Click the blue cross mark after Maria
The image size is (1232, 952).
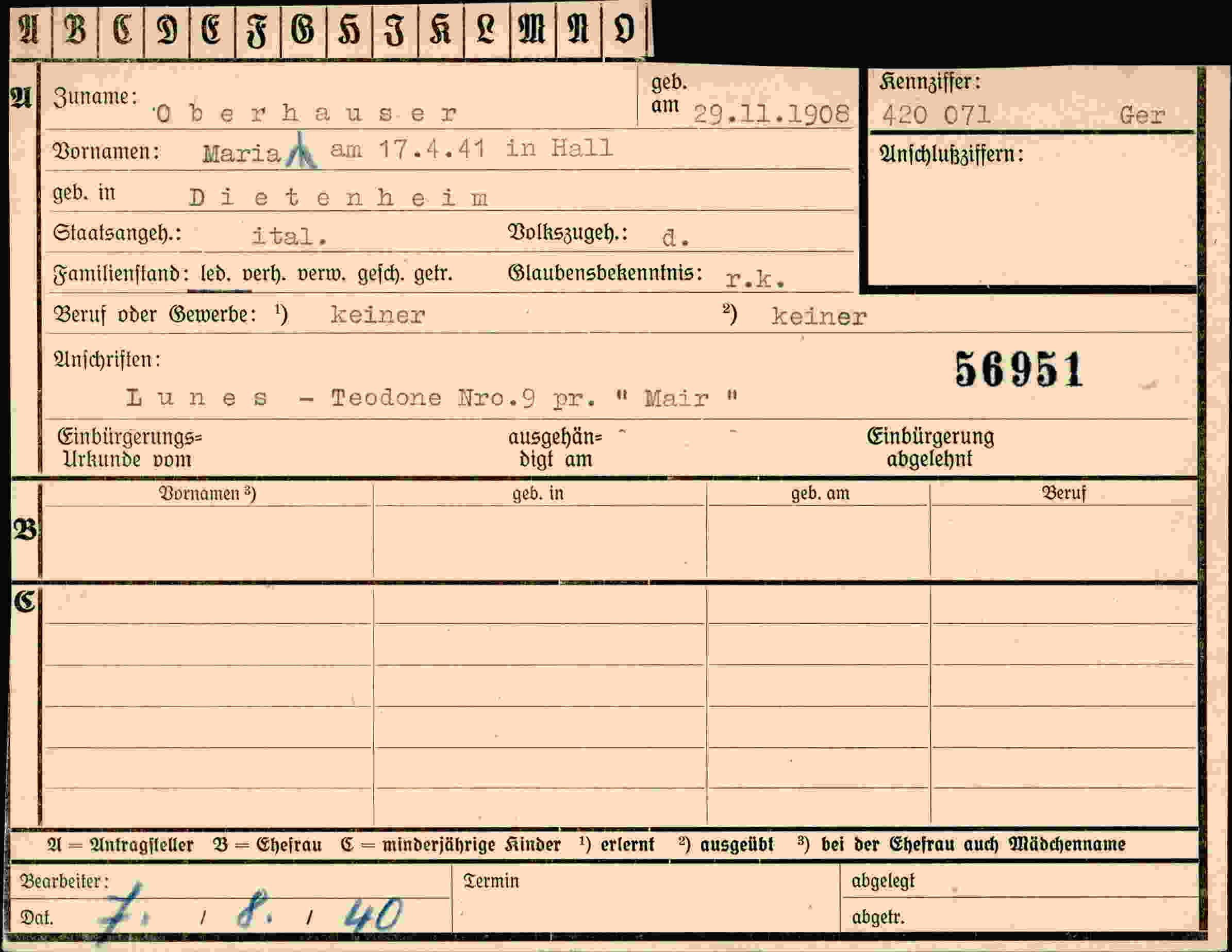pyautogui.click(x=301, y=151)
